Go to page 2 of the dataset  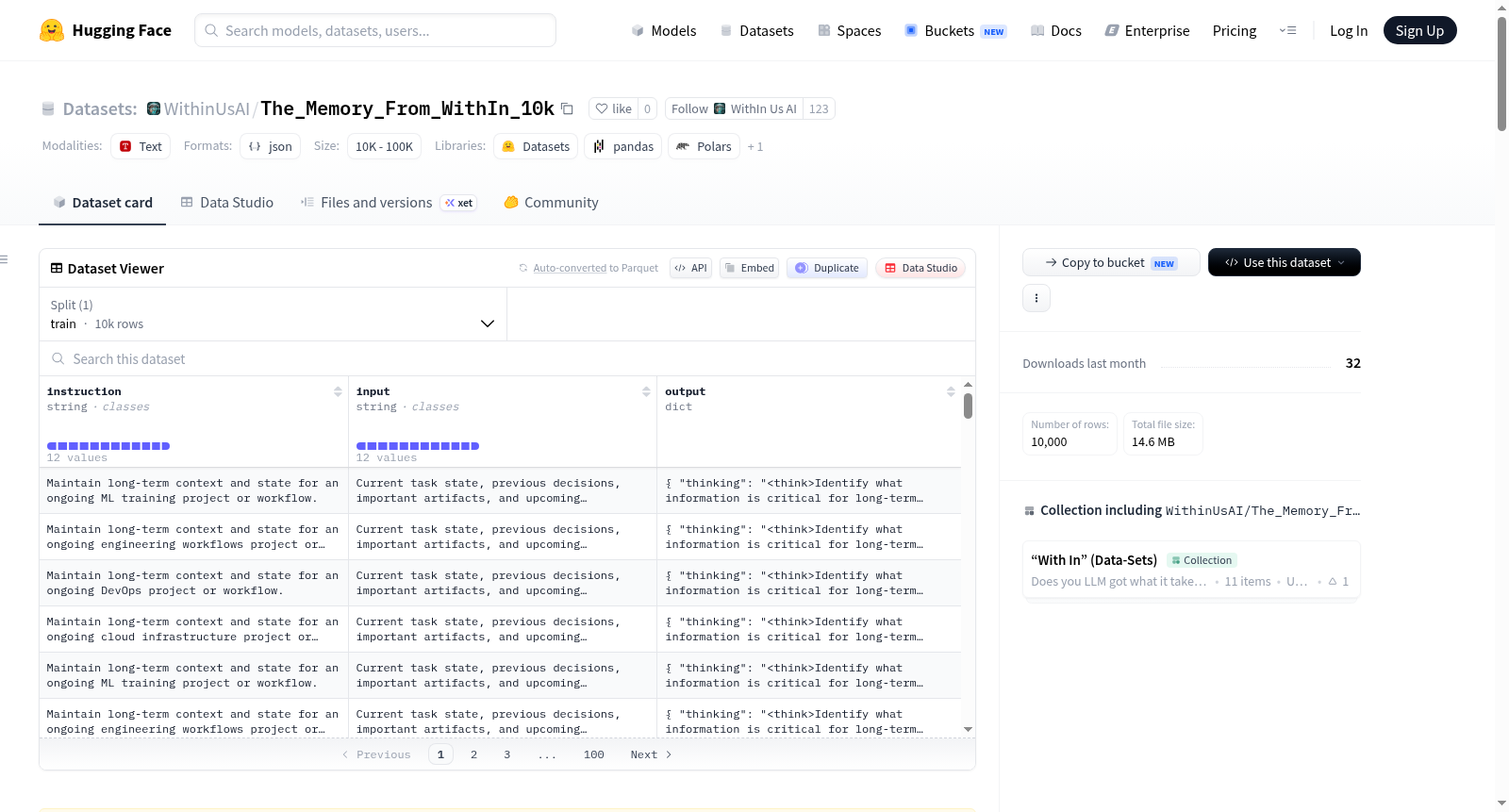pos(473,754)
